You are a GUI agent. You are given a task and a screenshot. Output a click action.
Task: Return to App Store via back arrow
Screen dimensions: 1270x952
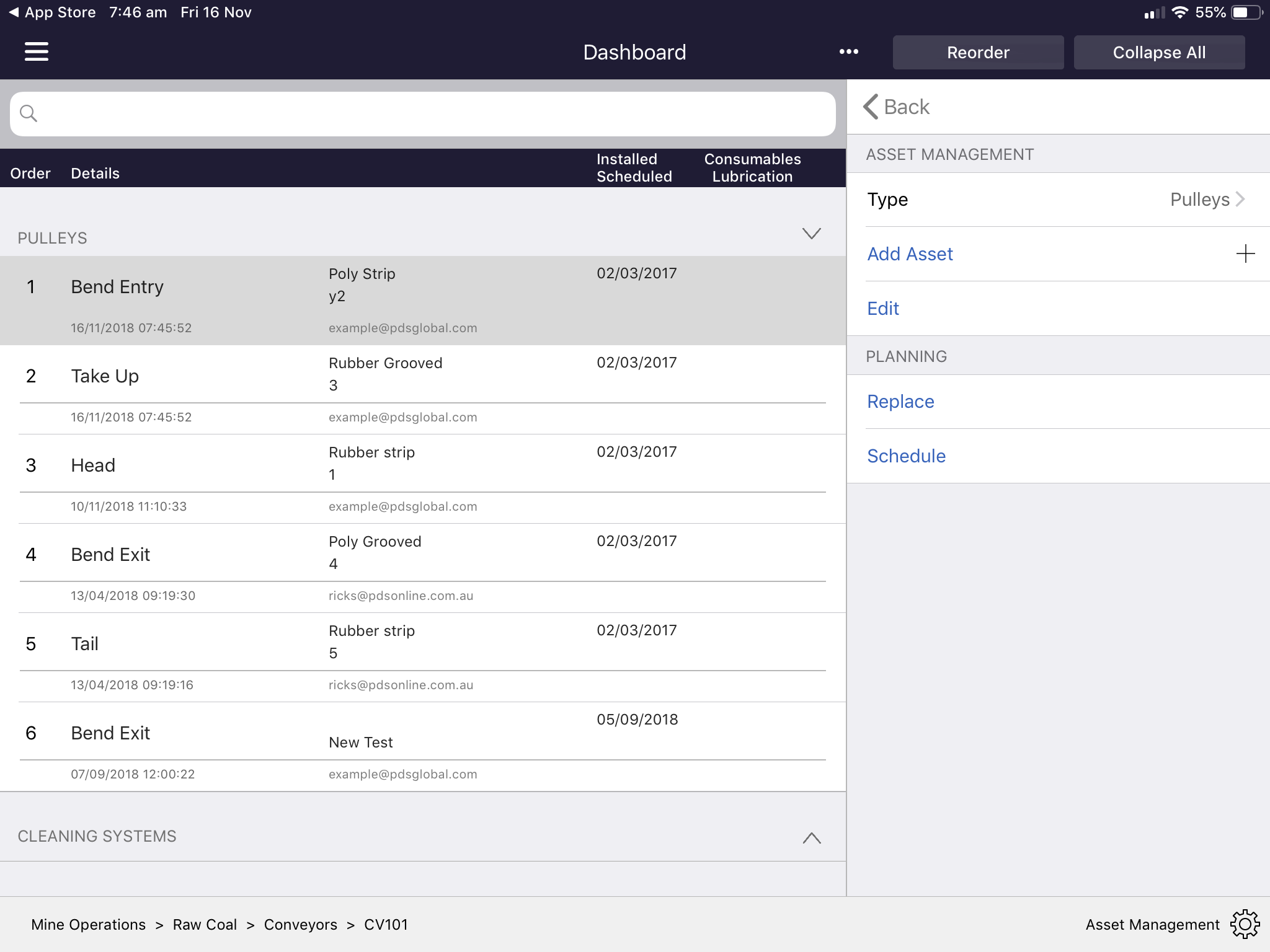[52, 12]
